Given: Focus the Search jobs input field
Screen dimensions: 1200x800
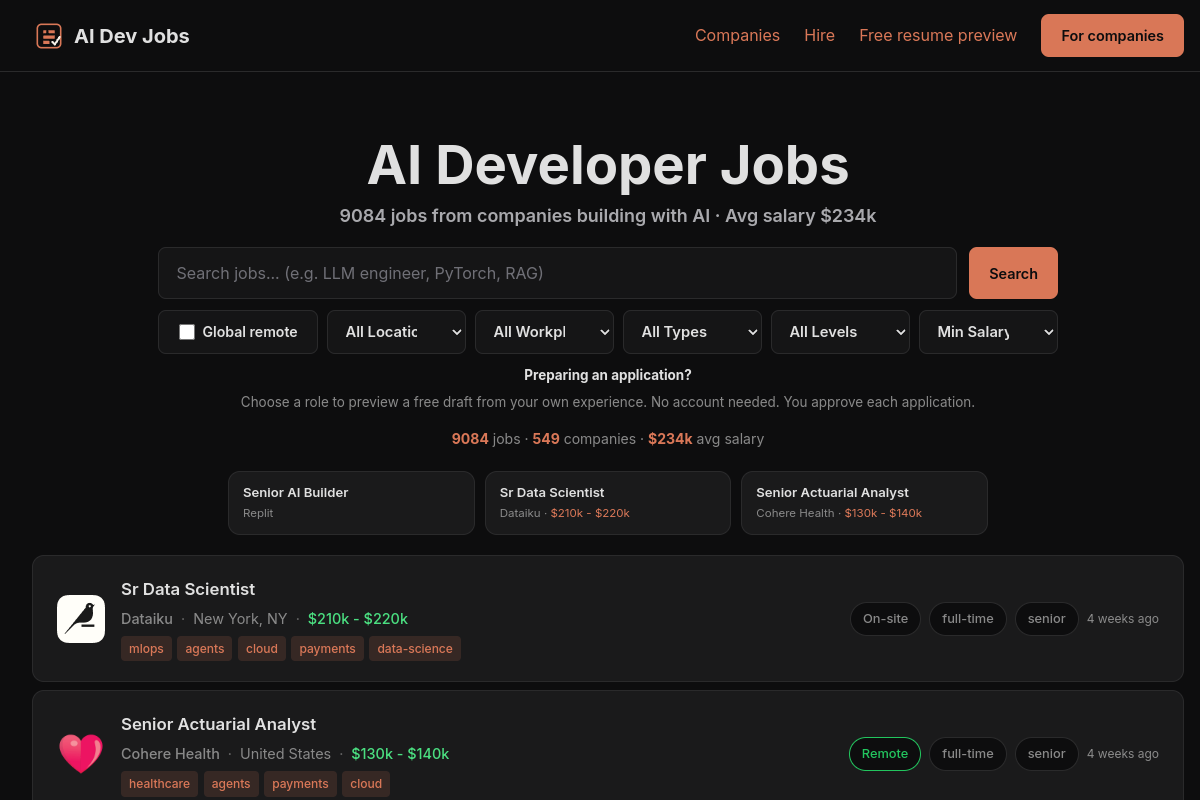Looking at the screenshot, I should [x=557, y=273].
